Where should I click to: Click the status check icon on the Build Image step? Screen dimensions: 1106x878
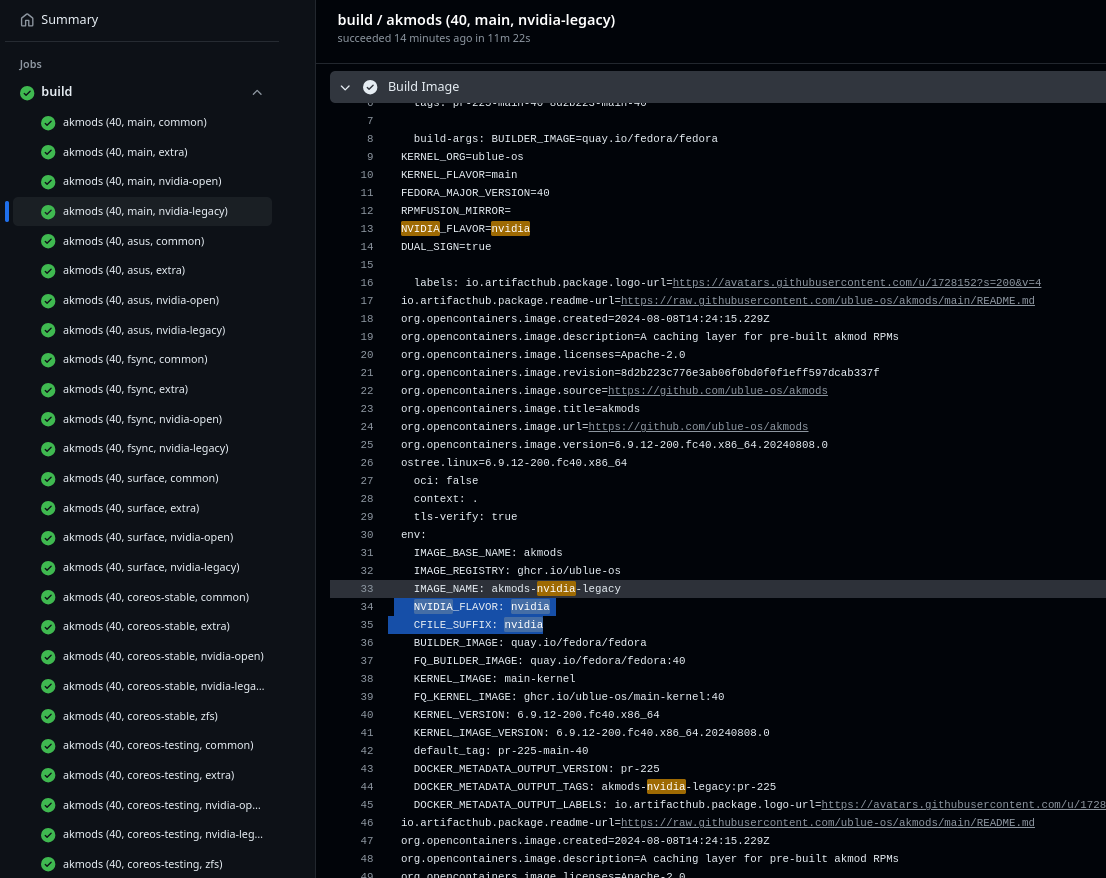click(370, 86)
